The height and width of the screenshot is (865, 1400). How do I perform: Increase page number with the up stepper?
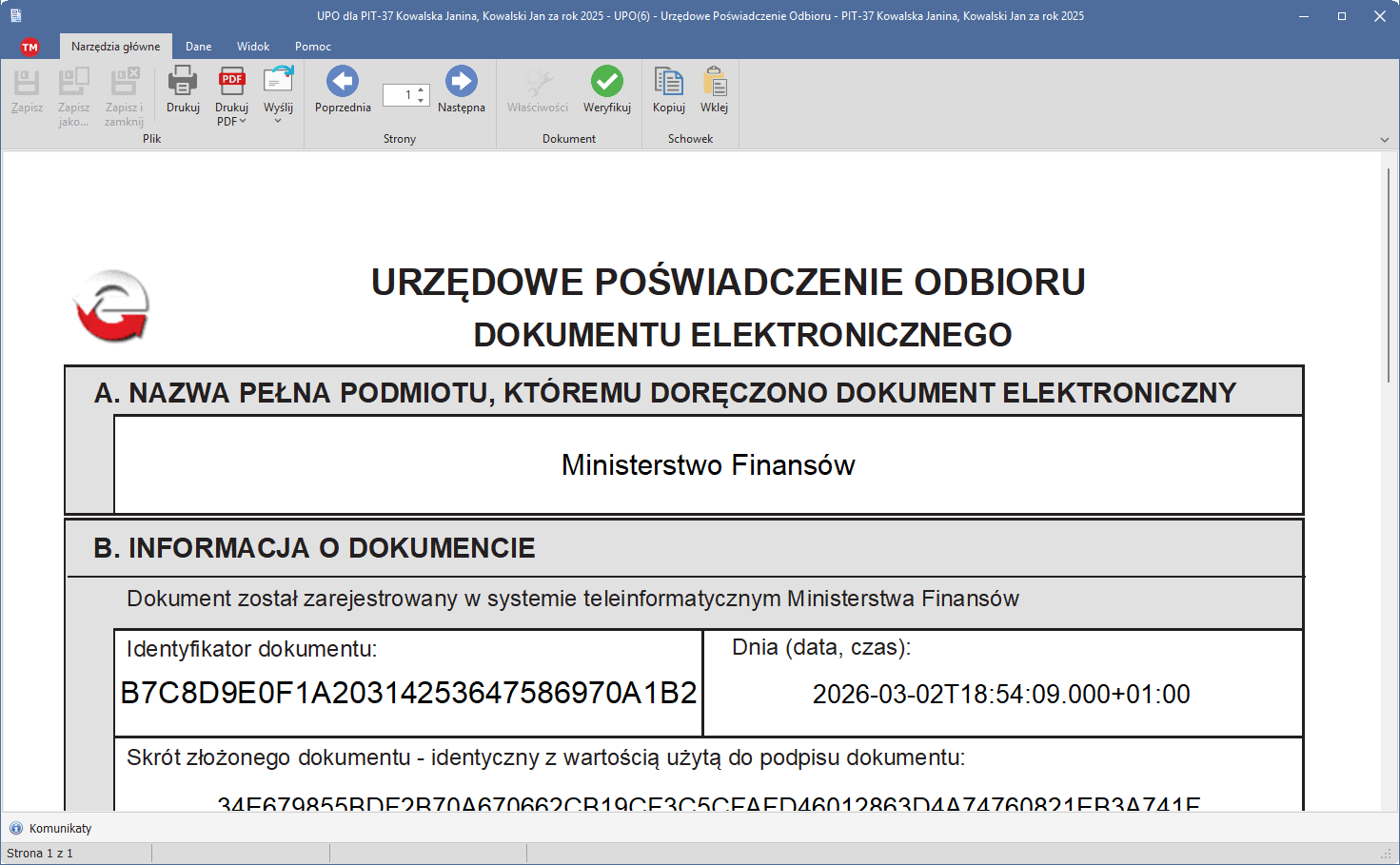(422, 89)
